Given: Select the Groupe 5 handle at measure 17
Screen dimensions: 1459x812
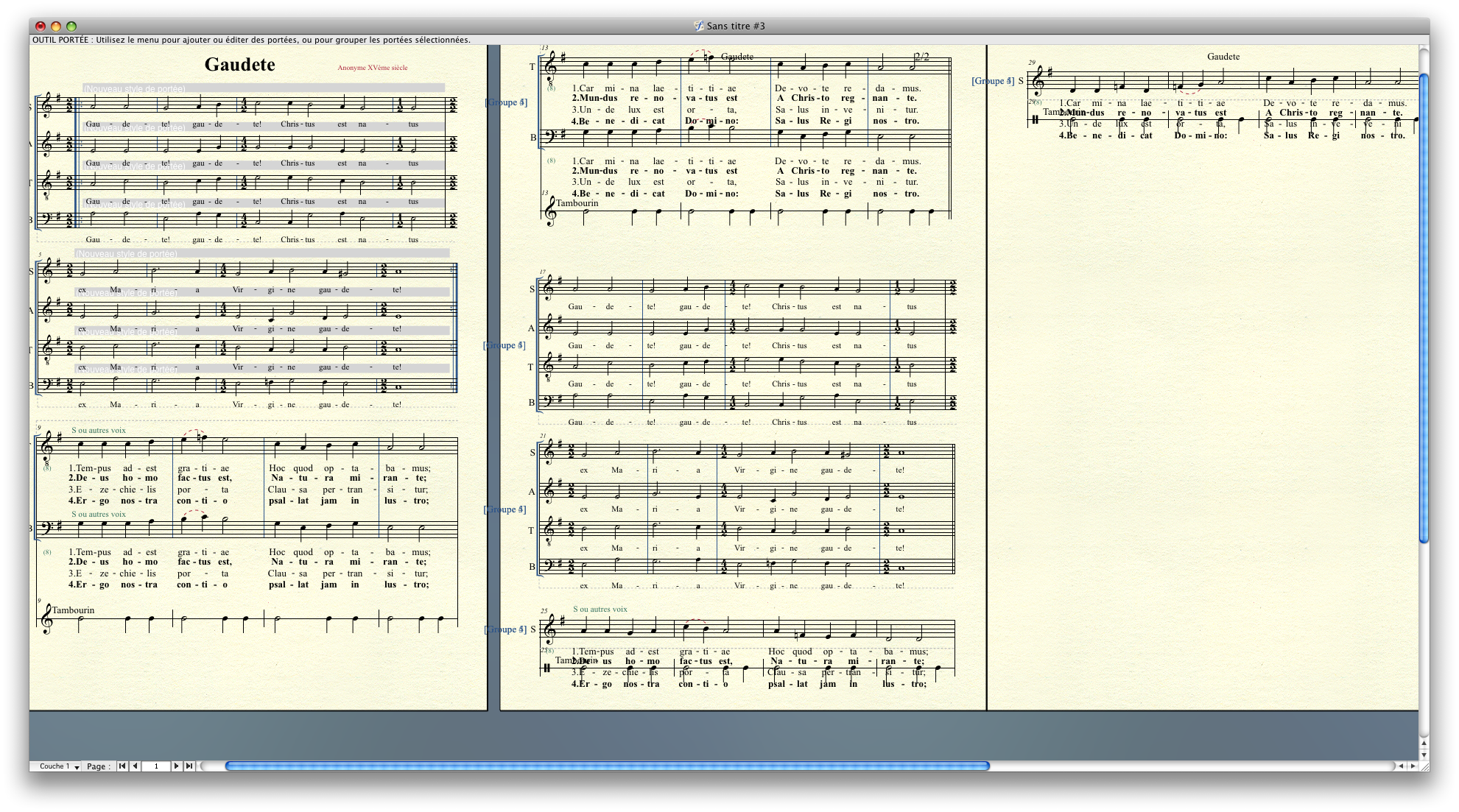Looking at the screenshot, I should (x=505, y=345).
